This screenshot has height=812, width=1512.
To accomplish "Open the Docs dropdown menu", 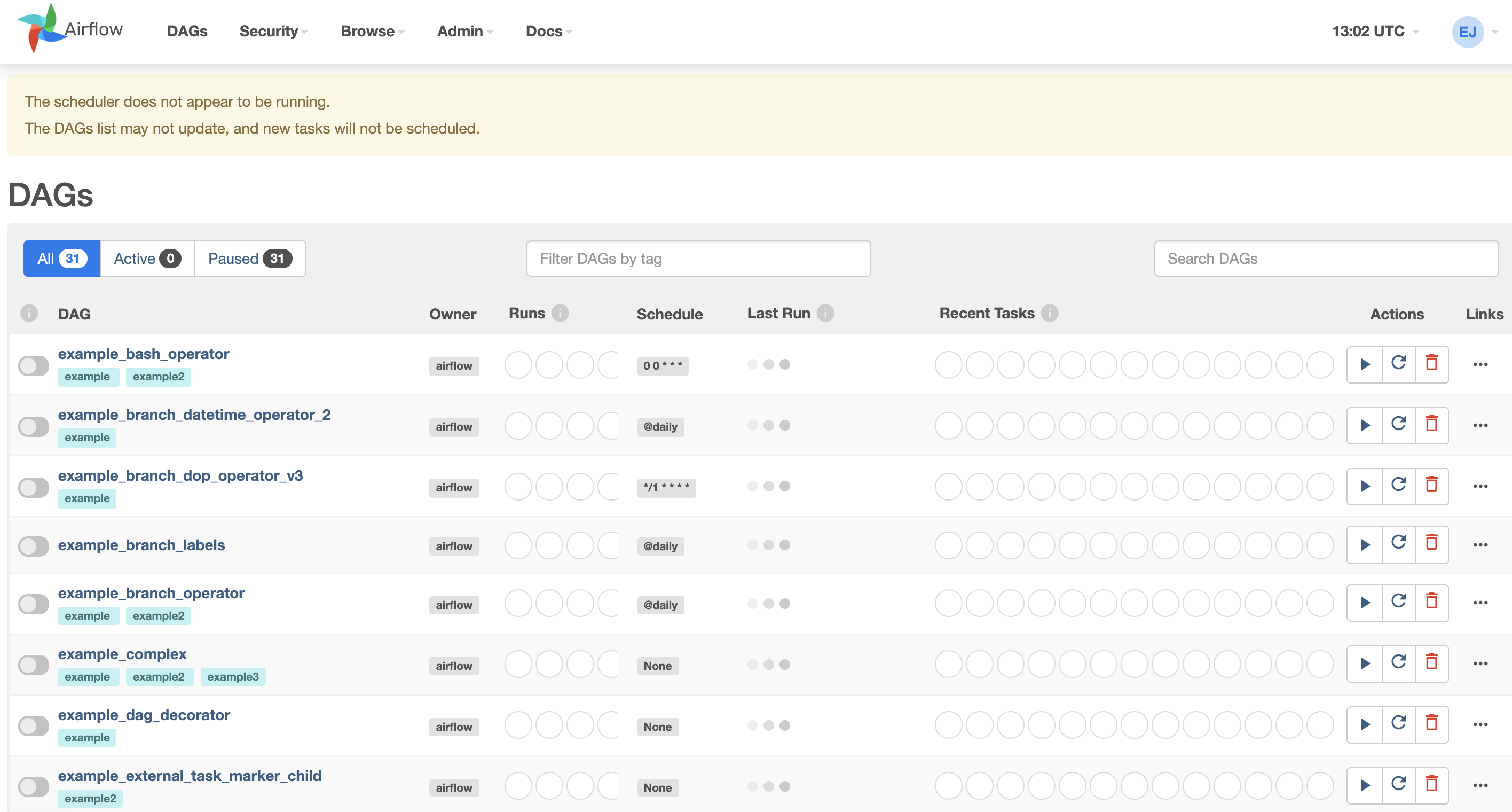I will pyautogui.click(x=549, y=31).
